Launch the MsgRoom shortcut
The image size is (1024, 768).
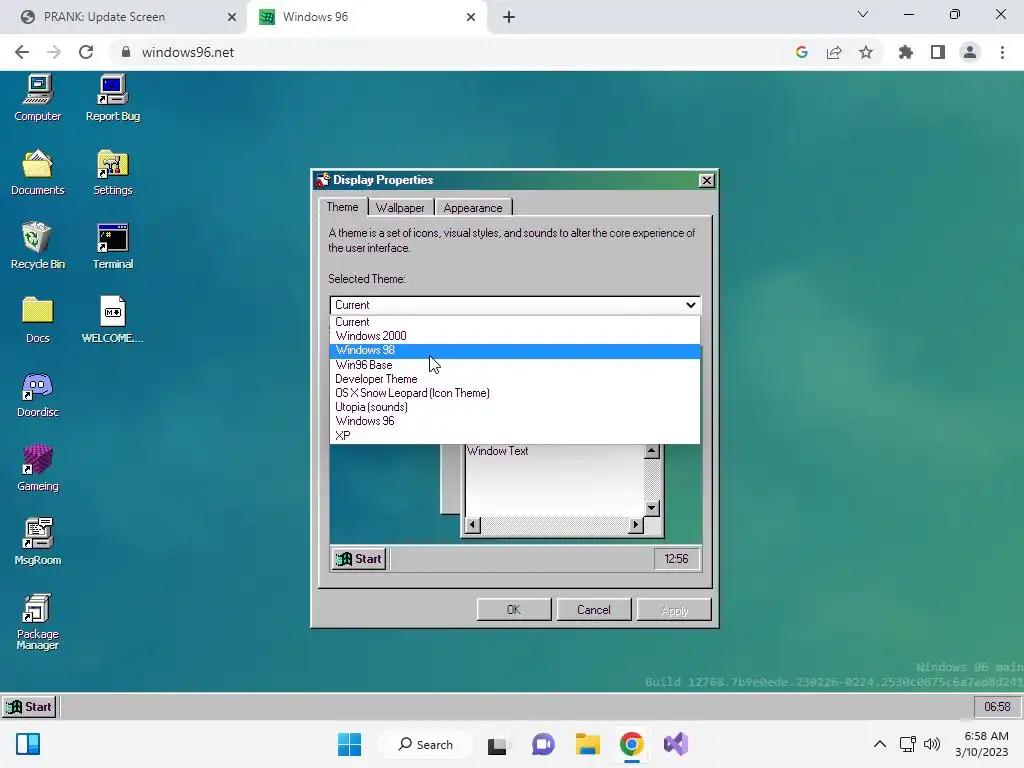pyautogui.click(x=37, y=542)
